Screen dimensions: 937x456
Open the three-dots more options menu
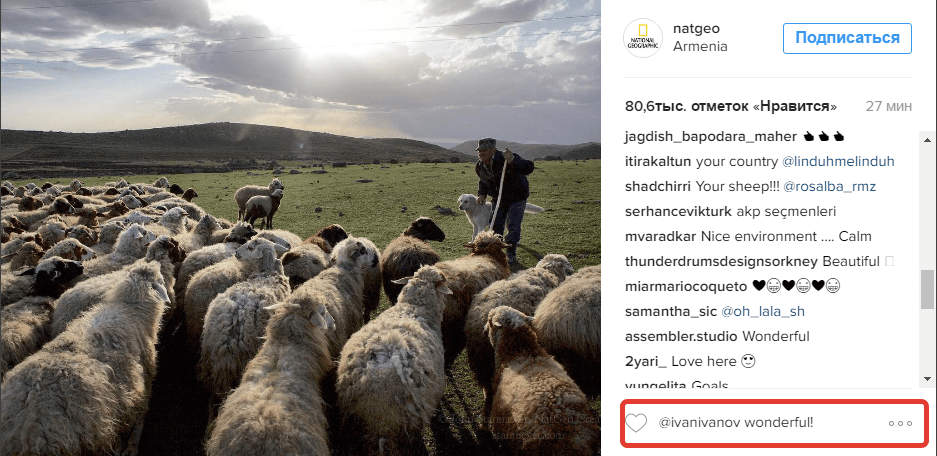pos(900,423)
